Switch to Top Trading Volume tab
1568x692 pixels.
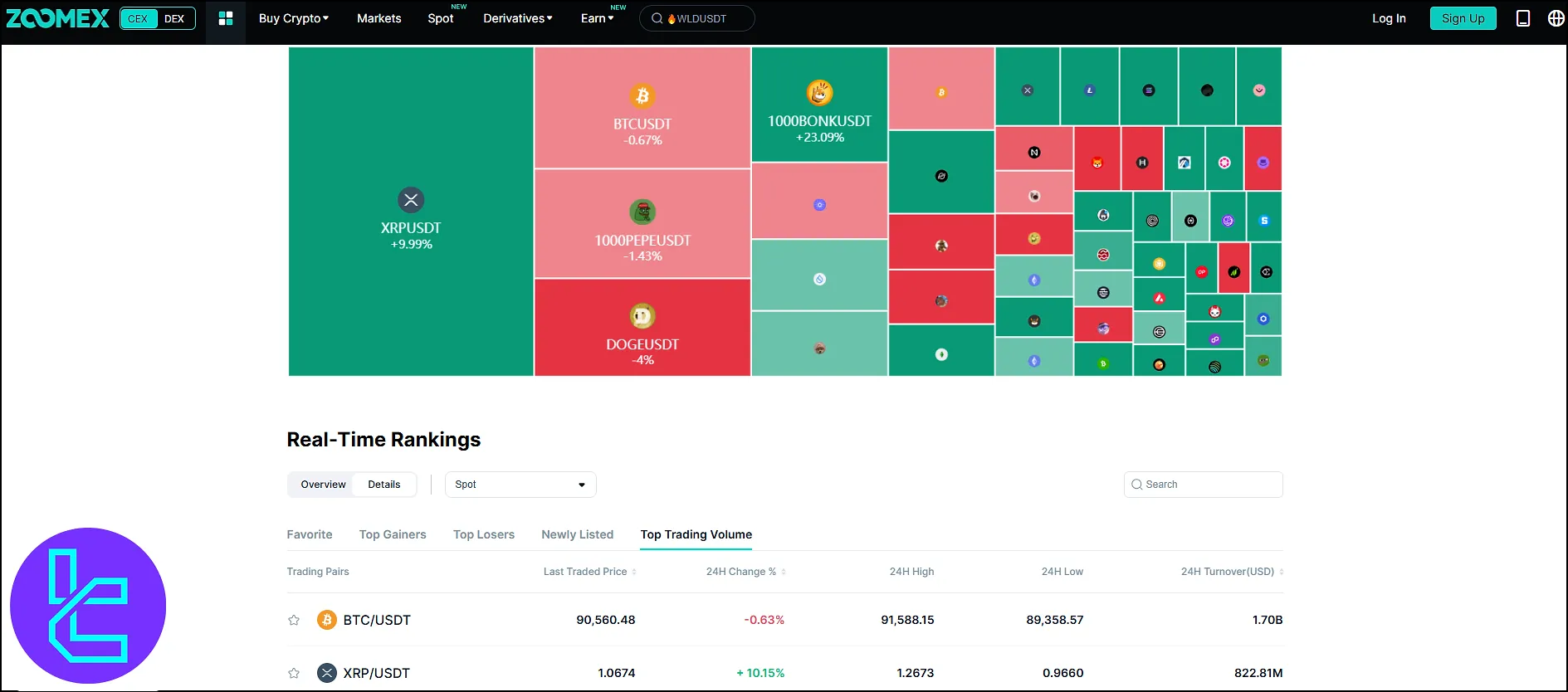pyautogui.click(x=696, y=534)
